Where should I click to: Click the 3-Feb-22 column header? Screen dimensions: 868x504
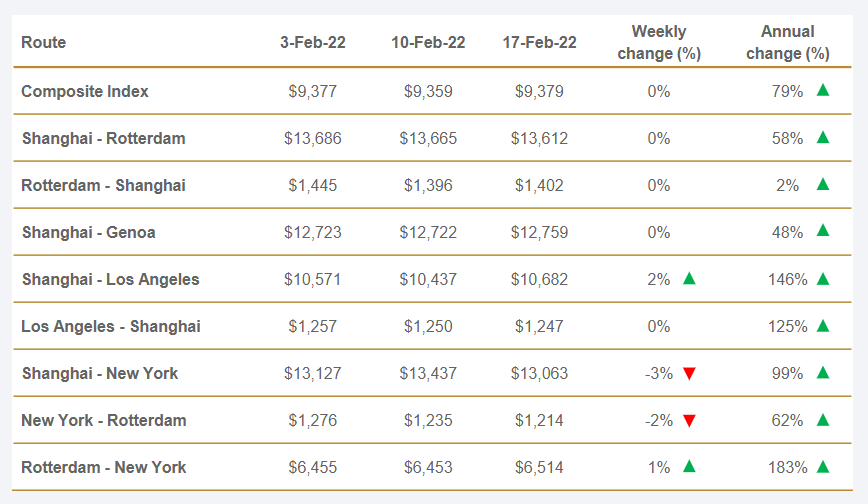click(x=313, y=42)
